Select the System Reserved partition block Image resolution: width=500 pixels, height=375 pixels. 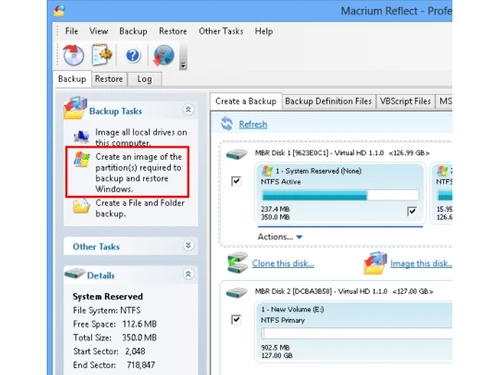pos(340,193)
